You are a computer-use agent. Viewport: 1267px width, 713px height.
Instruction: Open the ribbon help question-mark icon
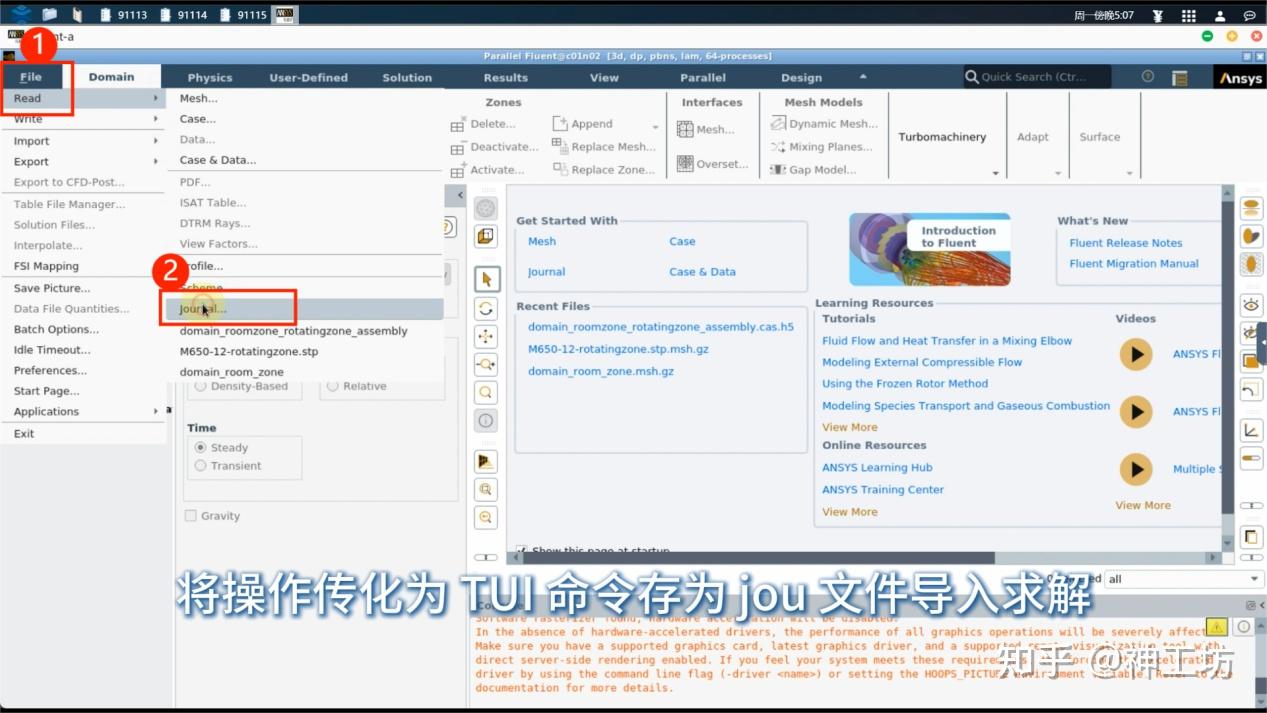coord(1148,77)
